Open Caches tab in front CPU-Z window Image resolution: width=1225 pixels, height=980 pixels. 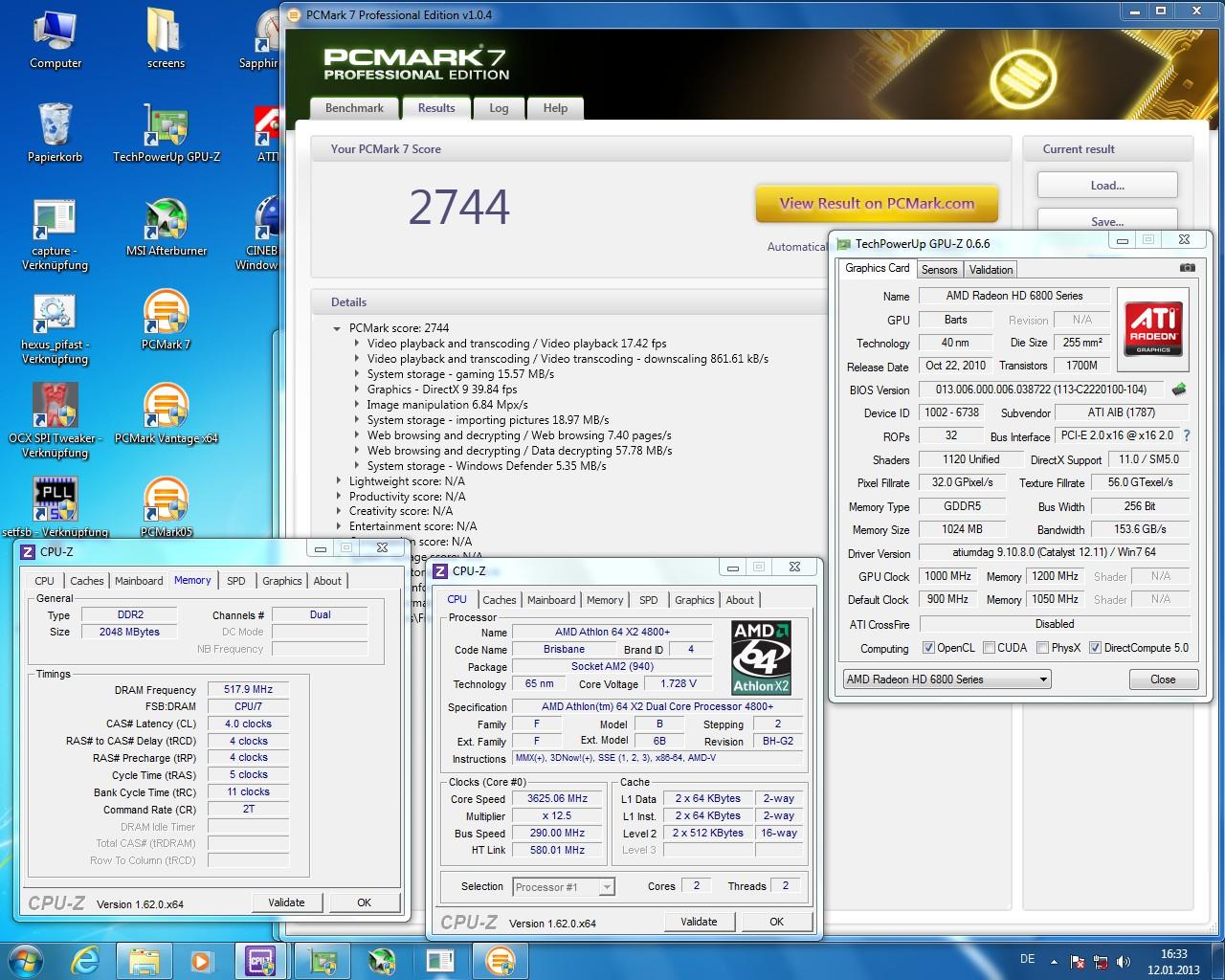(x=500, y=600)
